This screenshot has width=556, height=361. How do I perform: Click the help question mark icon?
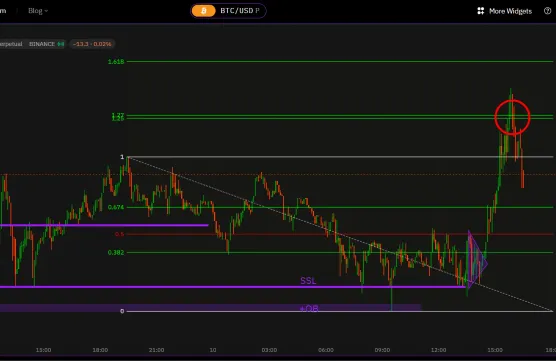coord(547,11)
